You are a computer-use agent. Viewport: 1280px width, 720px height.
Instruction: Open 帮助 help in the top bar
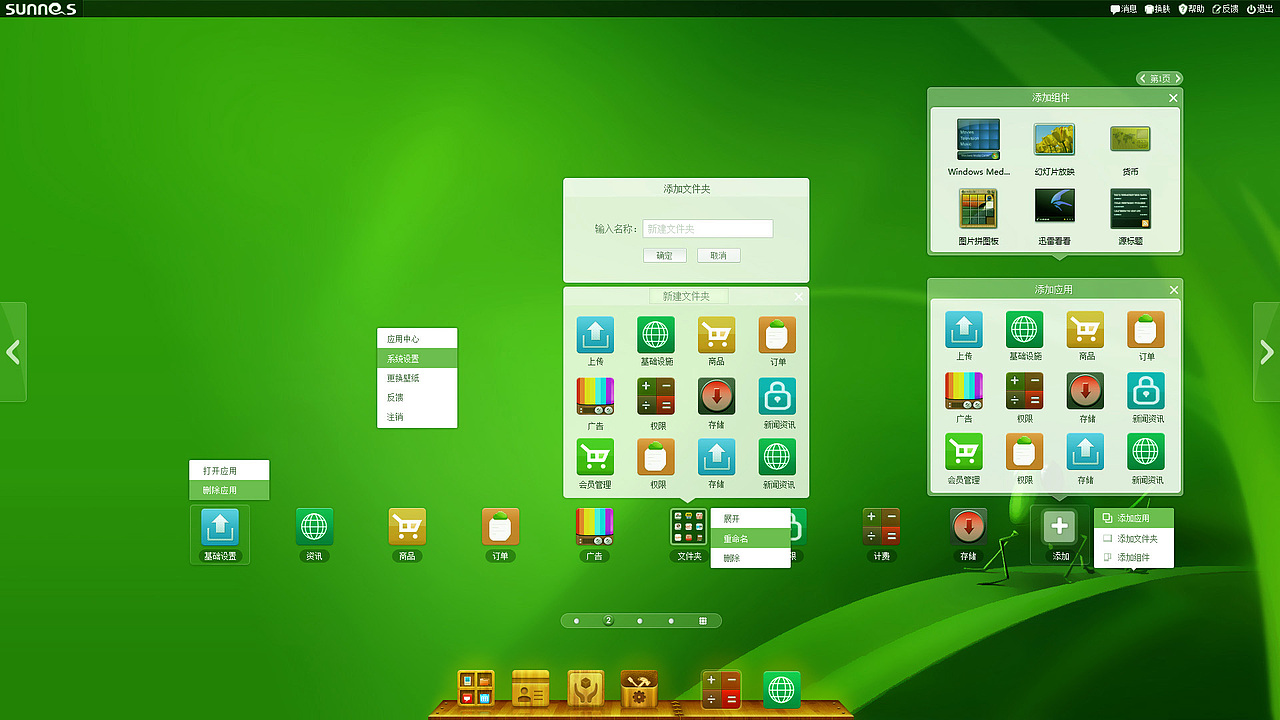[1191, 9]
